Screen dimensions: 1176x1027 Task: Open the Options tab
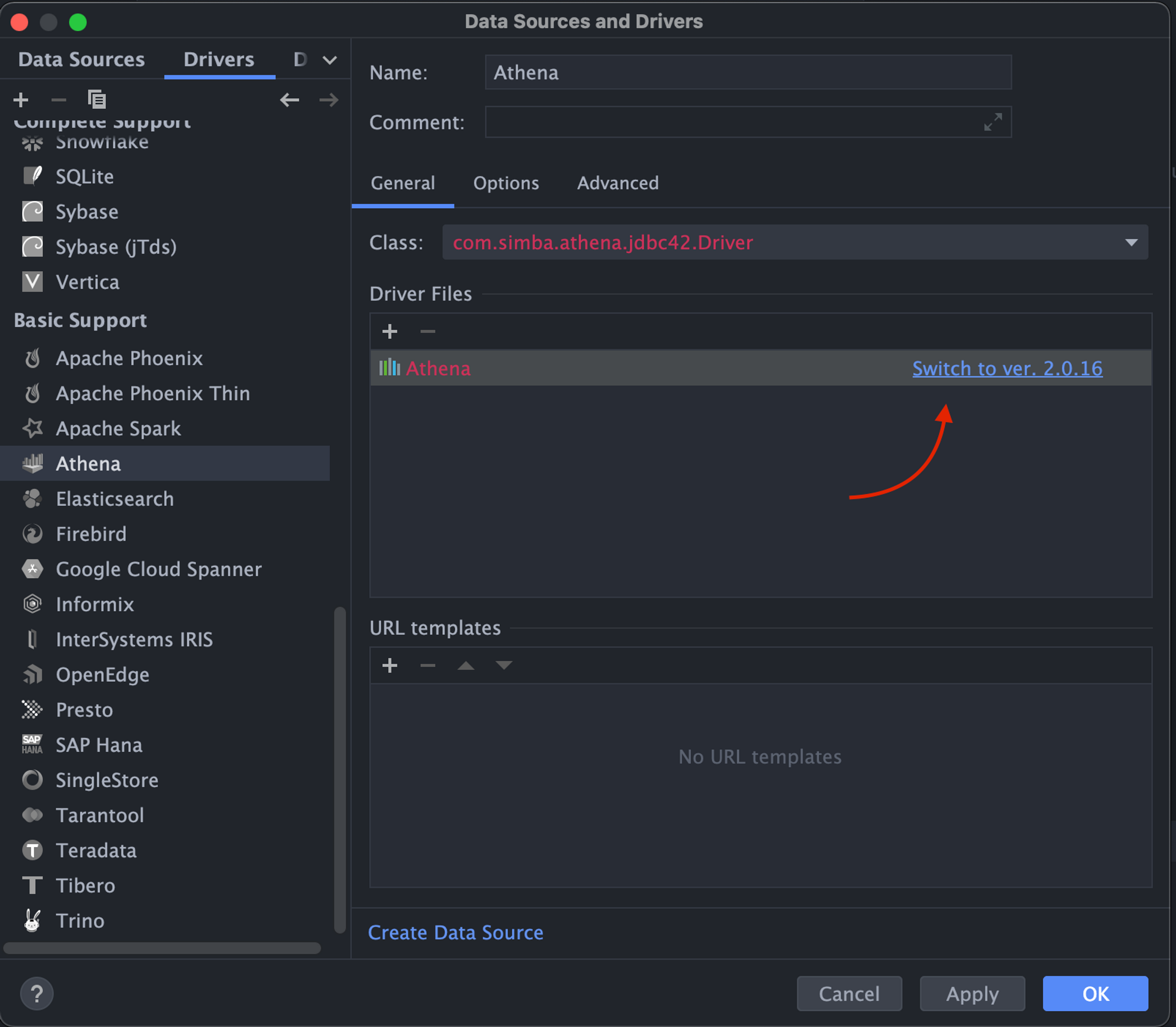(506, 183)
